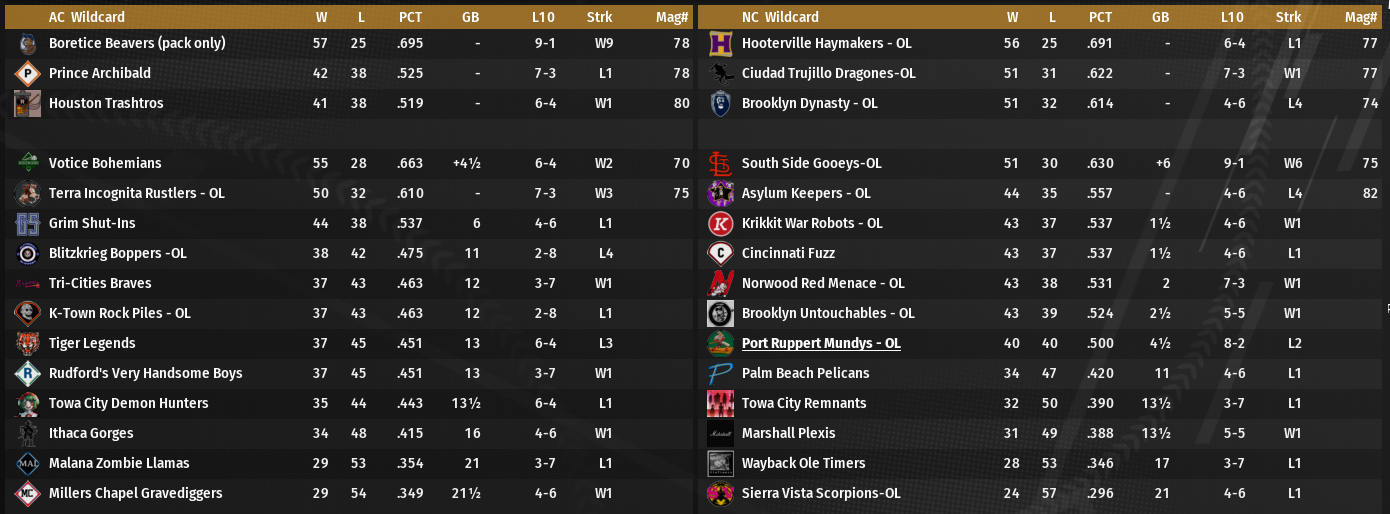
Task: Open Brooklyn Dynasty - OL team page
Action: 809,104
